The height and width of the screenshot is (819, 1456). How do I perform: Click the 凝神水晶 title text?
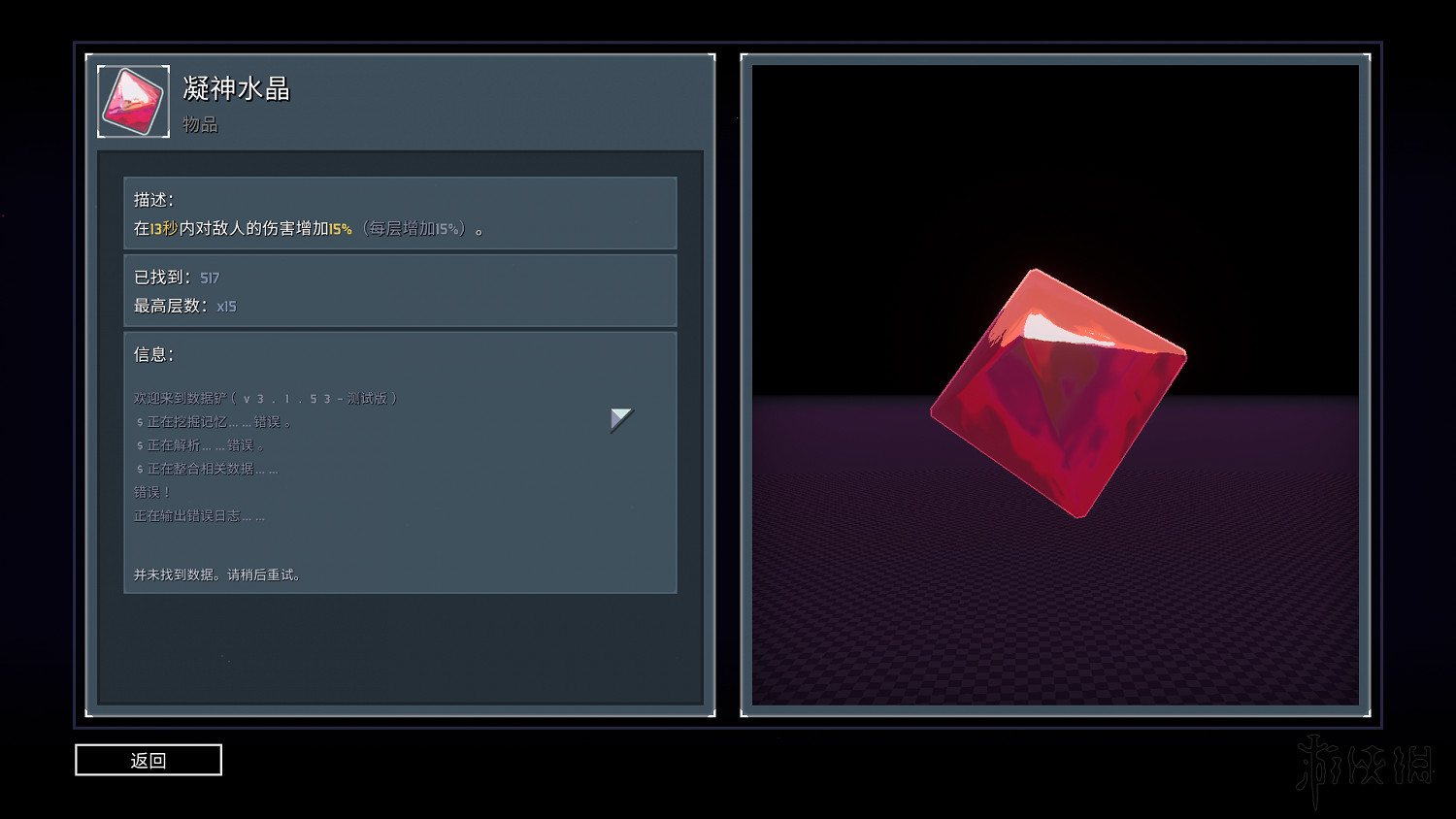click(236, 89)
